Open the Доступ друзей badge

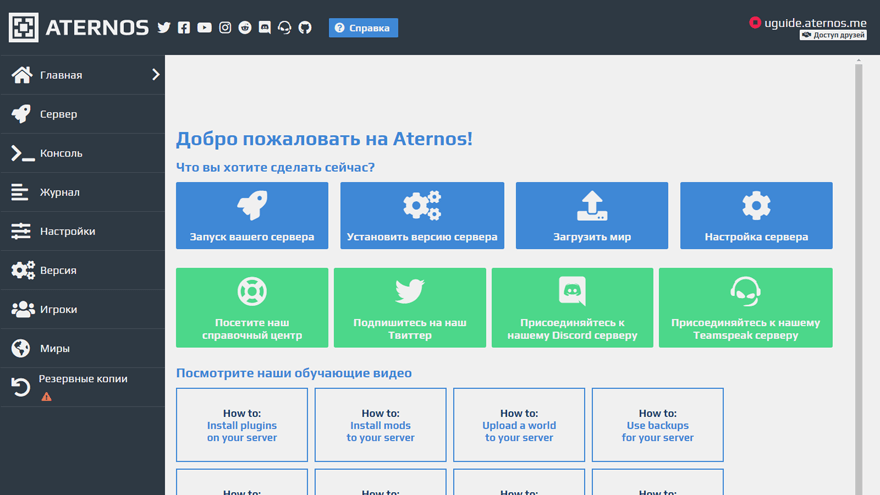click(x=833, y=35)
